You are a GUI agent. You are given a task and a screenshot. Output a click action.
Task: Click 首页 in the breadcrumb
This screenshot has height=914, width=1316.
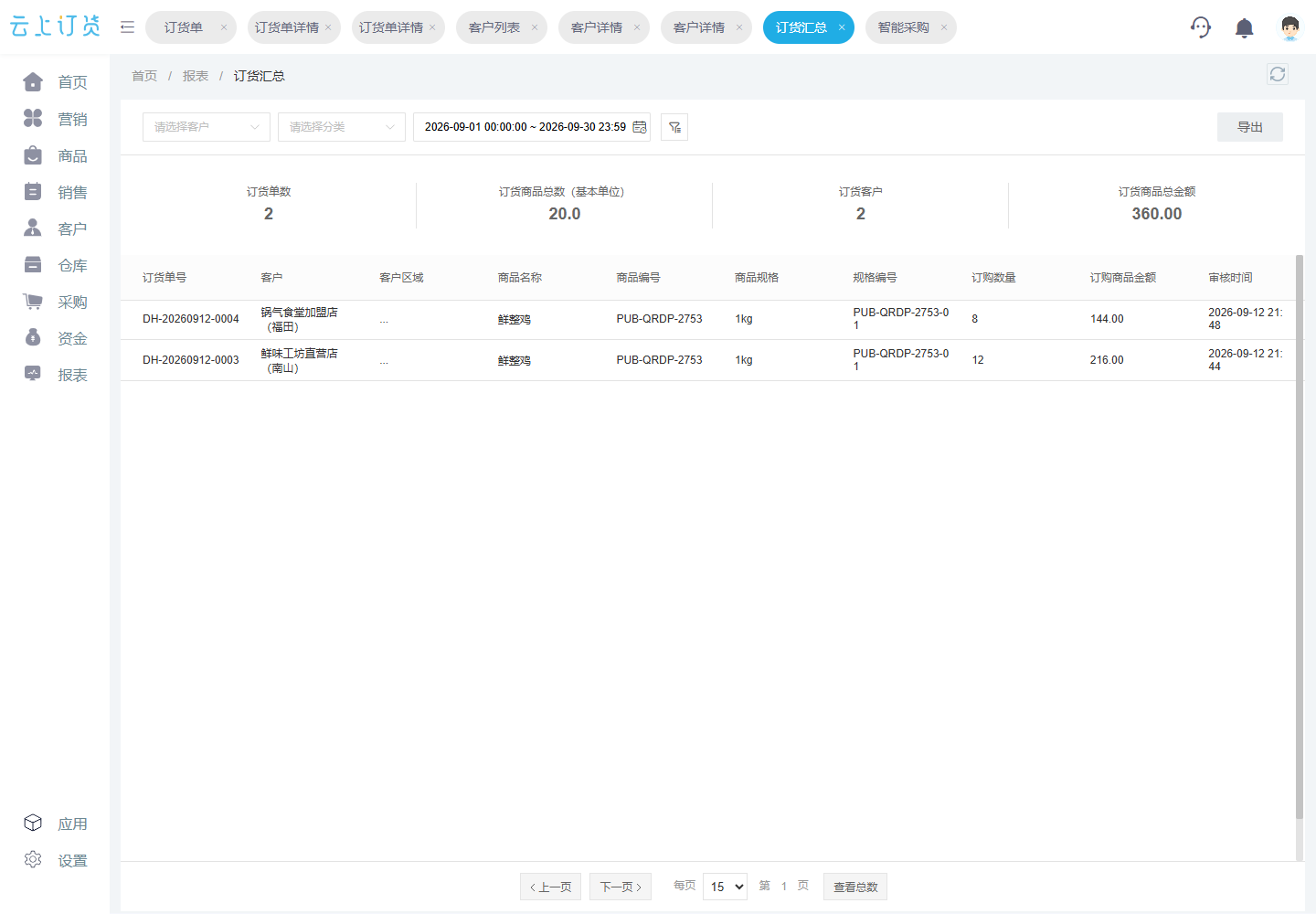[x=144, y=76]
